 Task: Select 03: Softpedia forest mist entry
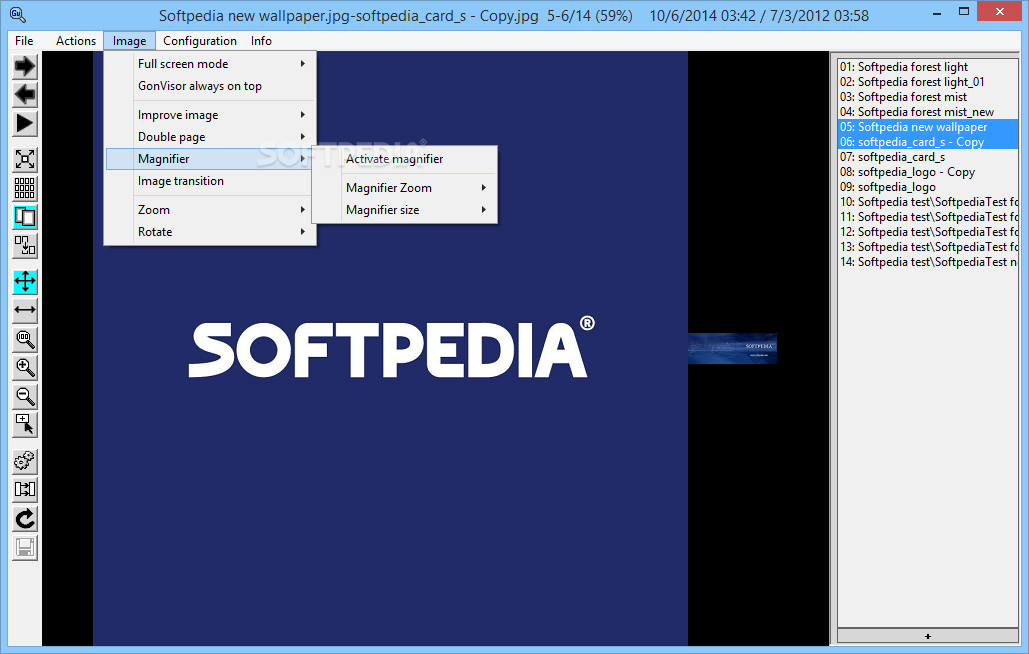tap(928, 97)
